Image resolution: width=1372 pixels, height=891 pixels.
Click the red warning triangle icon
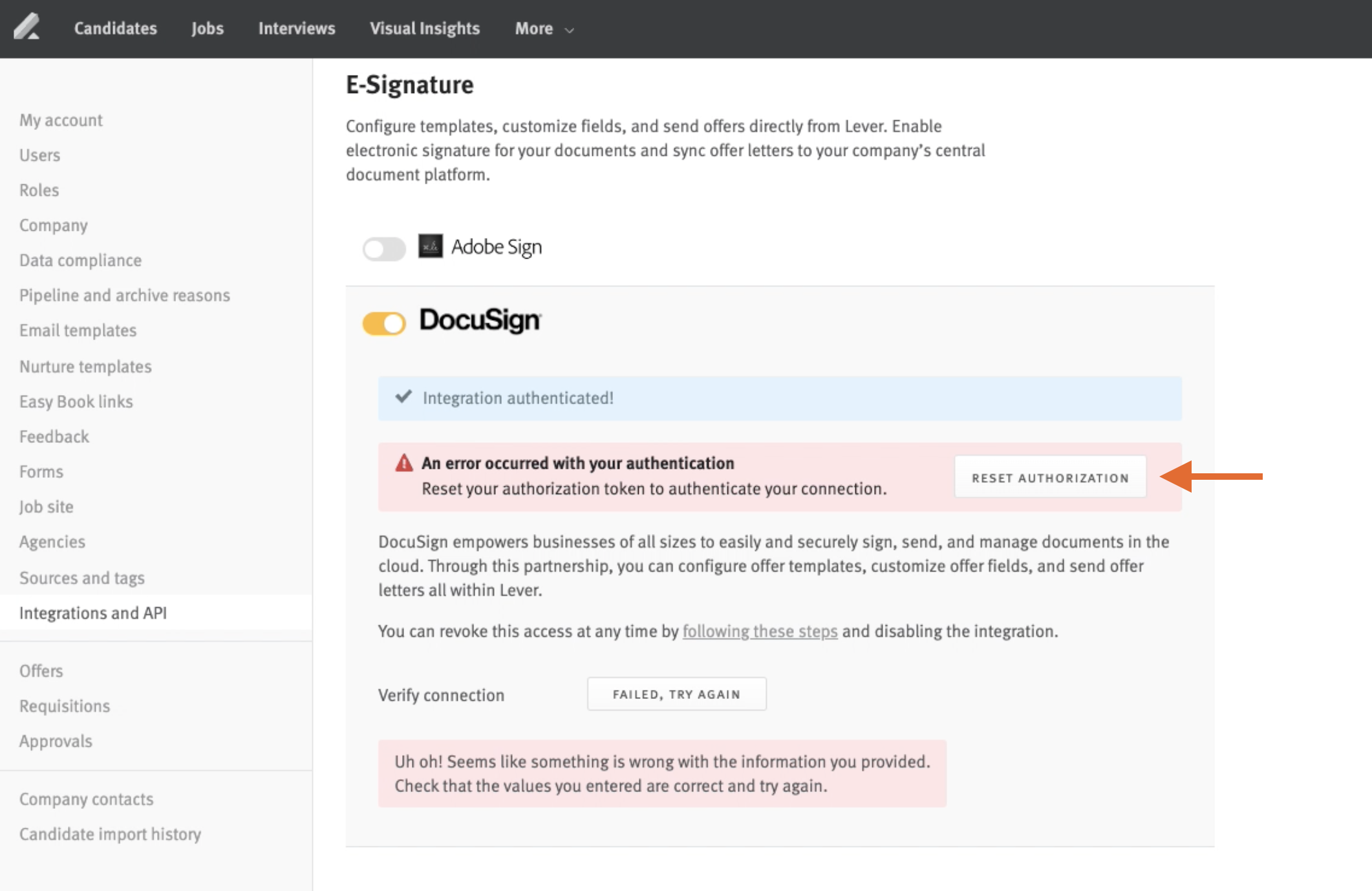(x=403, y=463)
